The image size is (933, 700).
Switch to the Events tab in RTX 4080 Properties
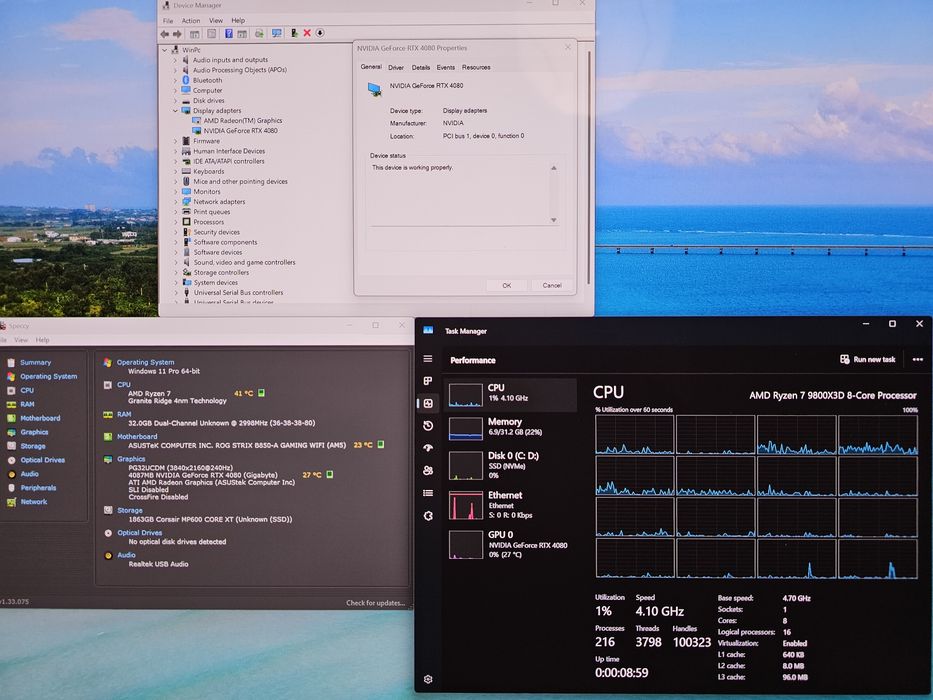pos(445,67)
